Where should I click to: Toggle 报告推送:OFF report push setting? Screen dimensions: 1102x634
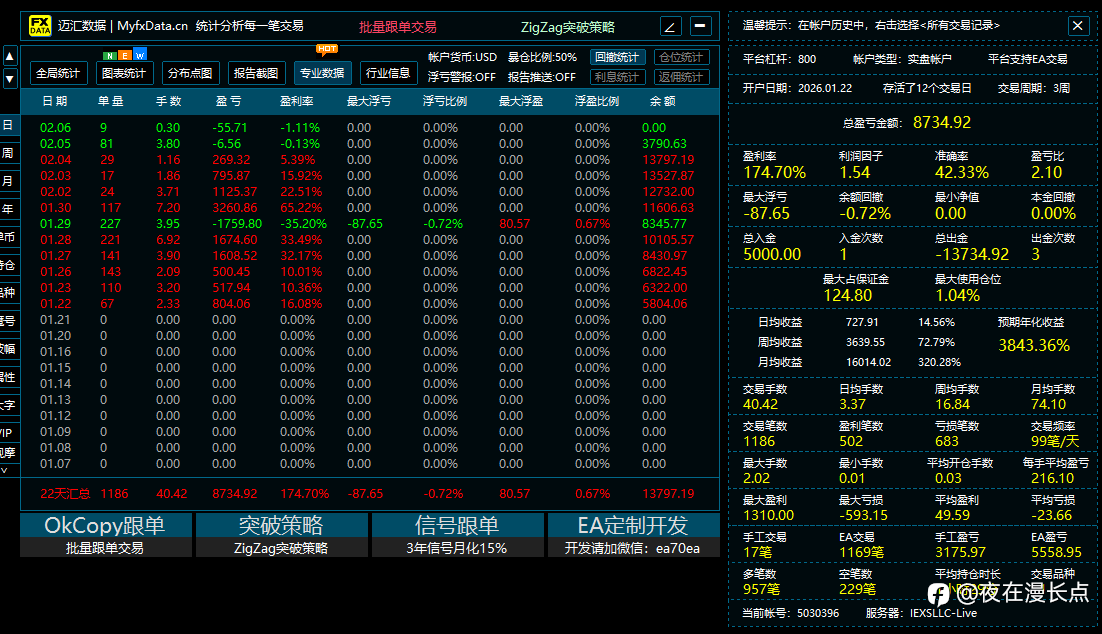point(542,77)
